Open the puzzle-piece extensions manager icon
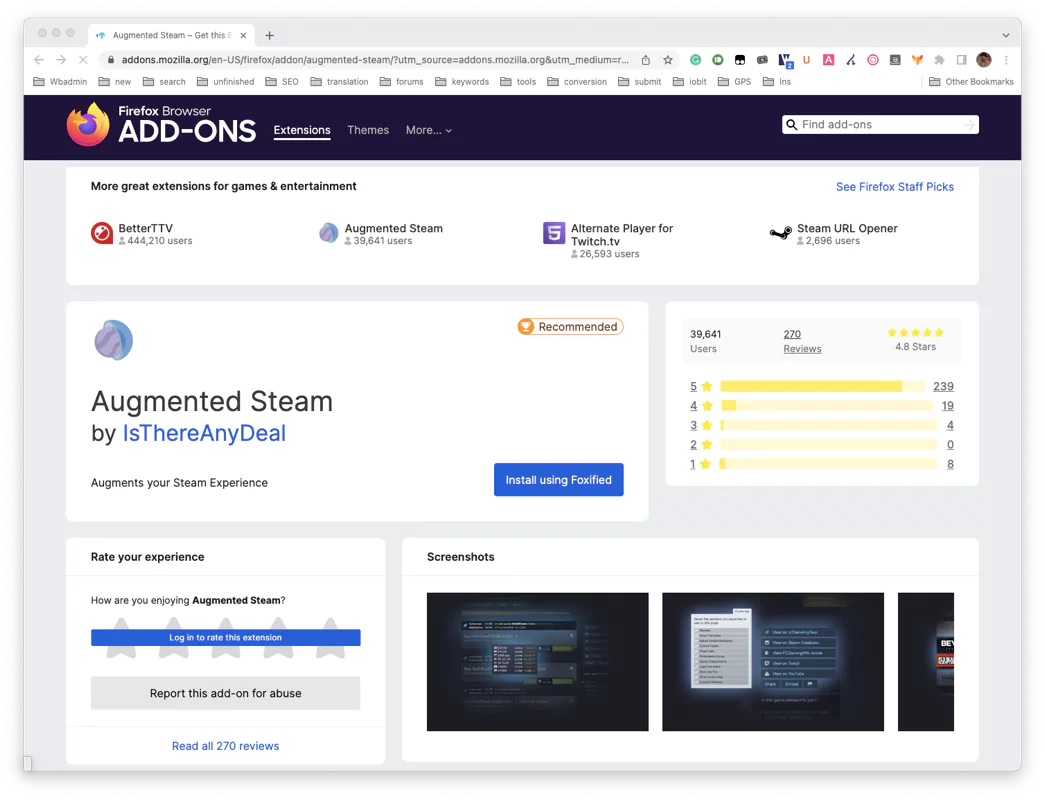Image resolution: width=1045 pixels, height=800 pixels. tap(938, 60)
